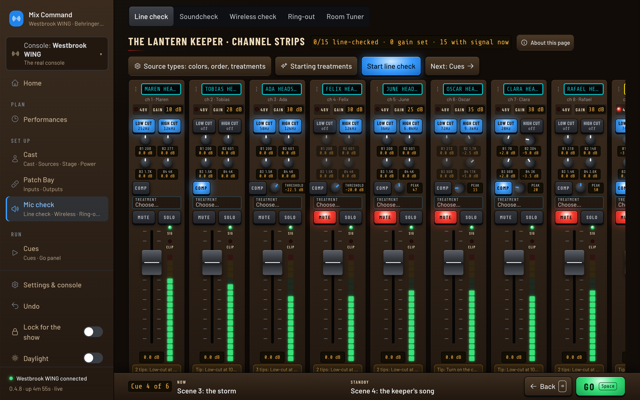Toggle the Lock for the show switch

(x=93, y=332)
